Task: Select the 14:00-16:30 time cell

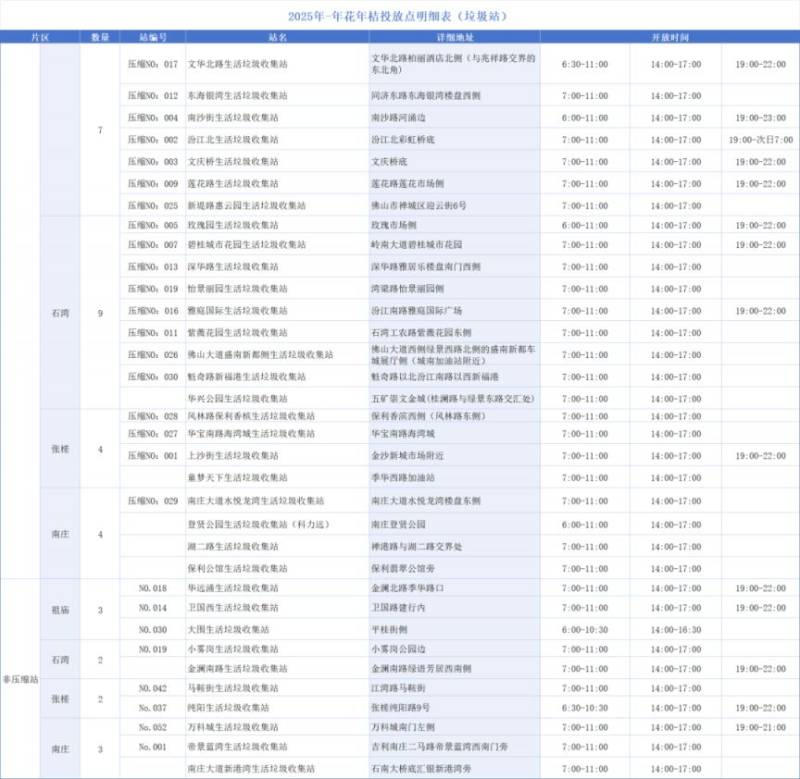Action: click(x=676, y=630)
